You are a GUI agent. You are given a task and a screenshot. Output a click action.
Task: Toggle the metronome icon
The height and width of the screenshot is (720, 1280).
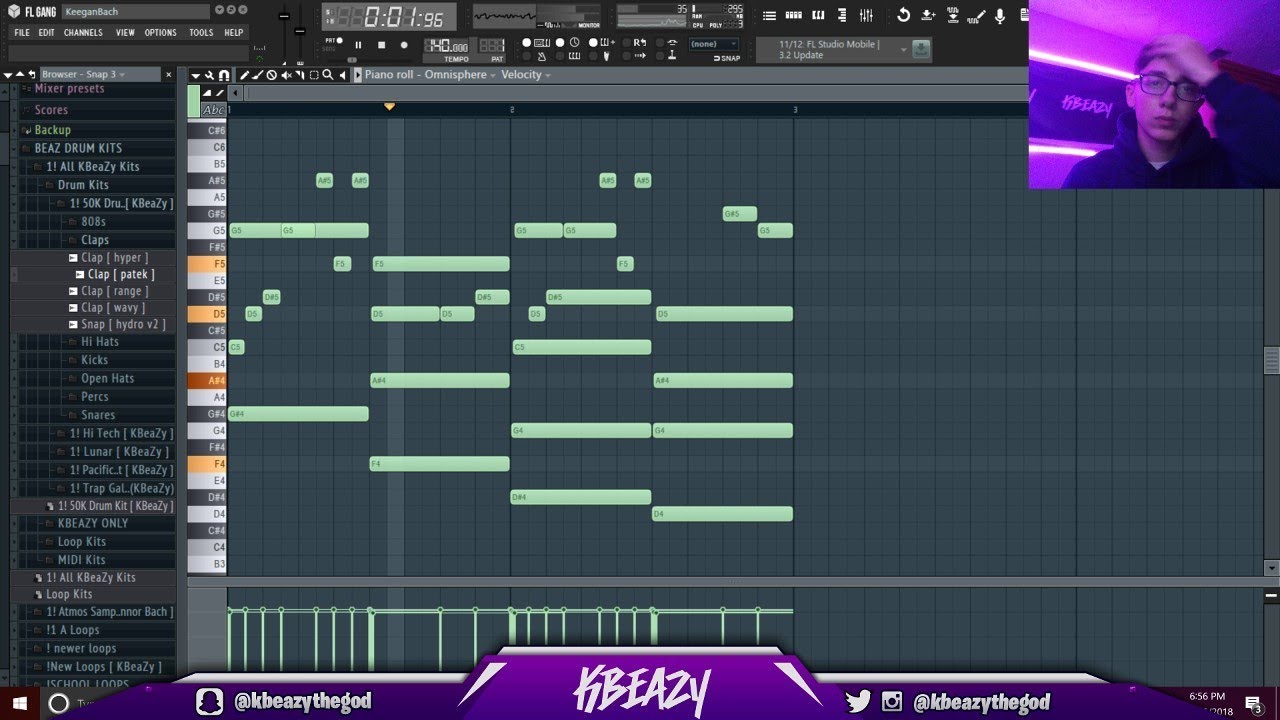[x=542, y=56]
